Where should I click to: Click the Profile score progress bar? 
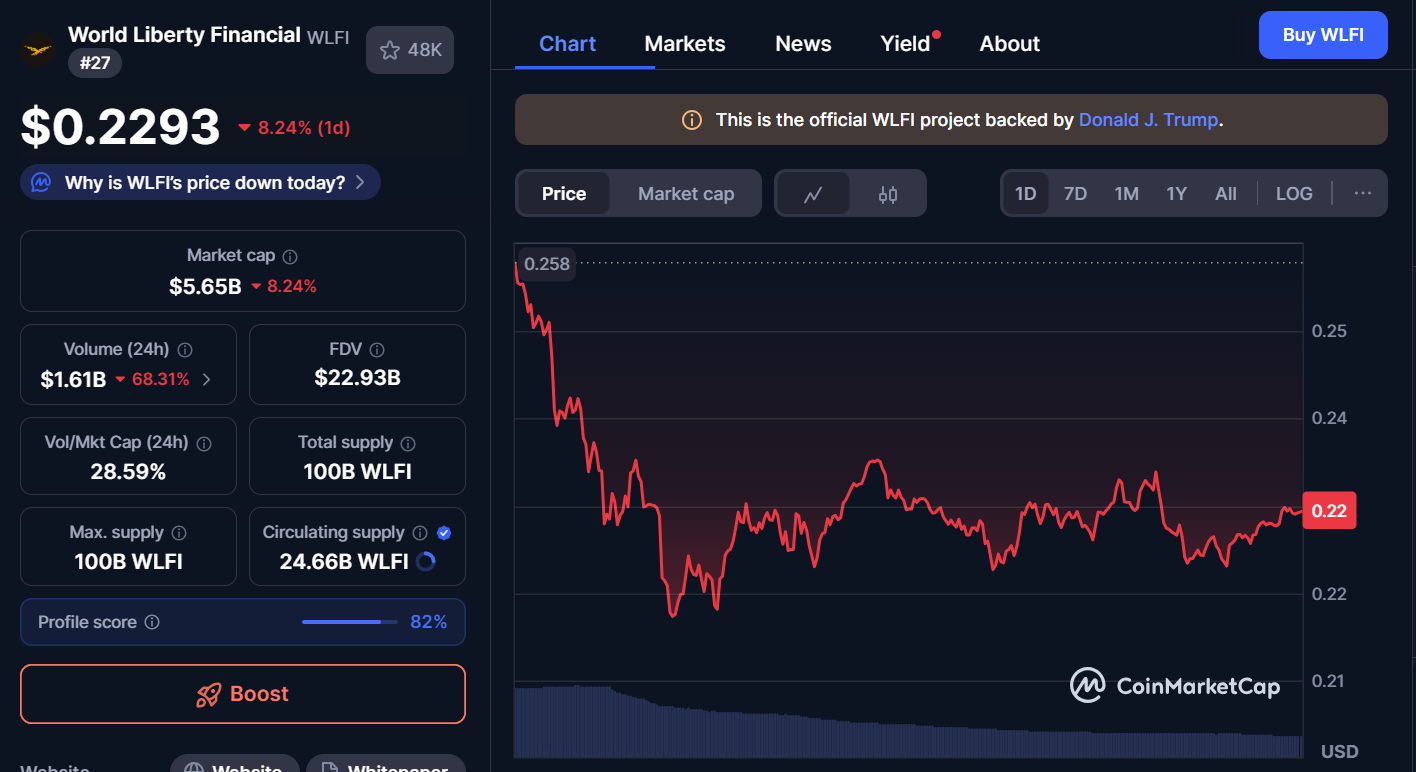(x=348, y=622)
